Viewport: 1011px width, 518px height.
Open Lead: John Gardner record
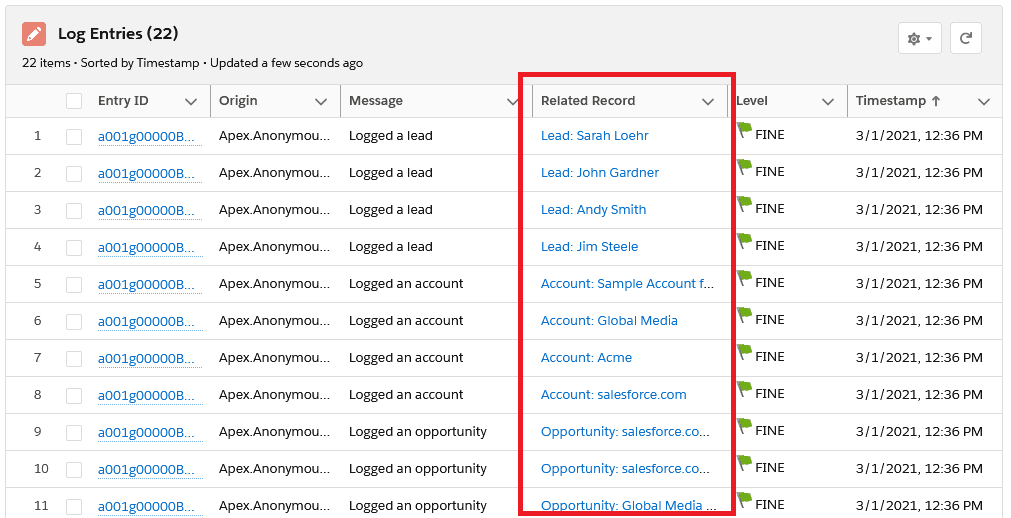[600, 172]
